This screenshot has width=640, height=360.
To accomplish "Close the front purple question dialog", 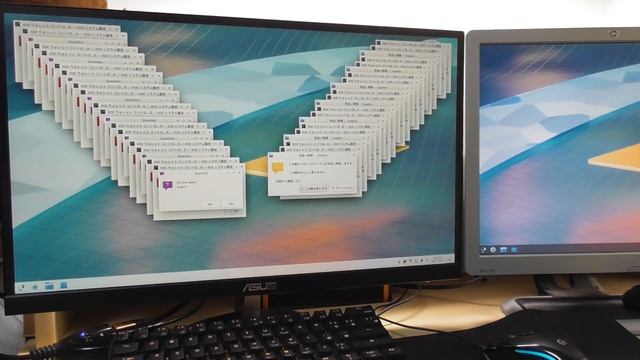I will pyautogui.click(x=239, y=173).
